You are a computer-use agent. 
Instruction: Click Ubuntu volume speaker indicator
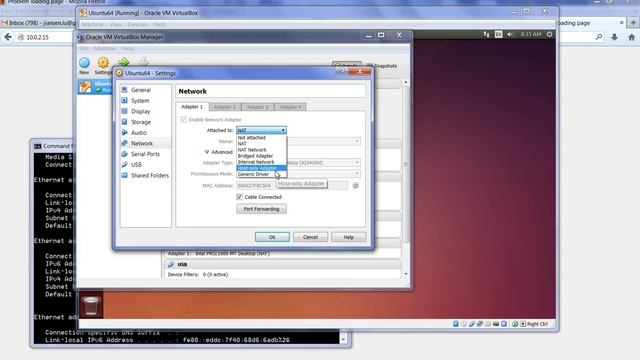click(510, 34)
